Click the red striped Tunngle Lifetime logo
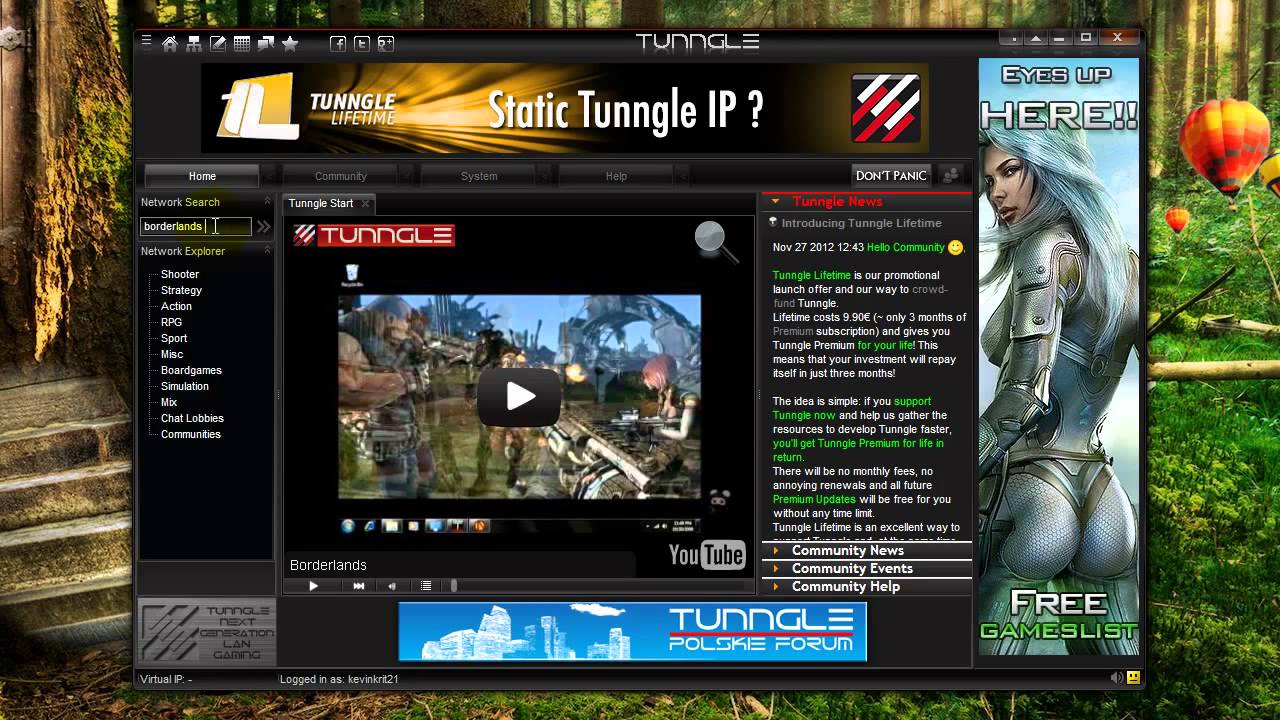Screen dimensions: 1280x720 (886, 108)
